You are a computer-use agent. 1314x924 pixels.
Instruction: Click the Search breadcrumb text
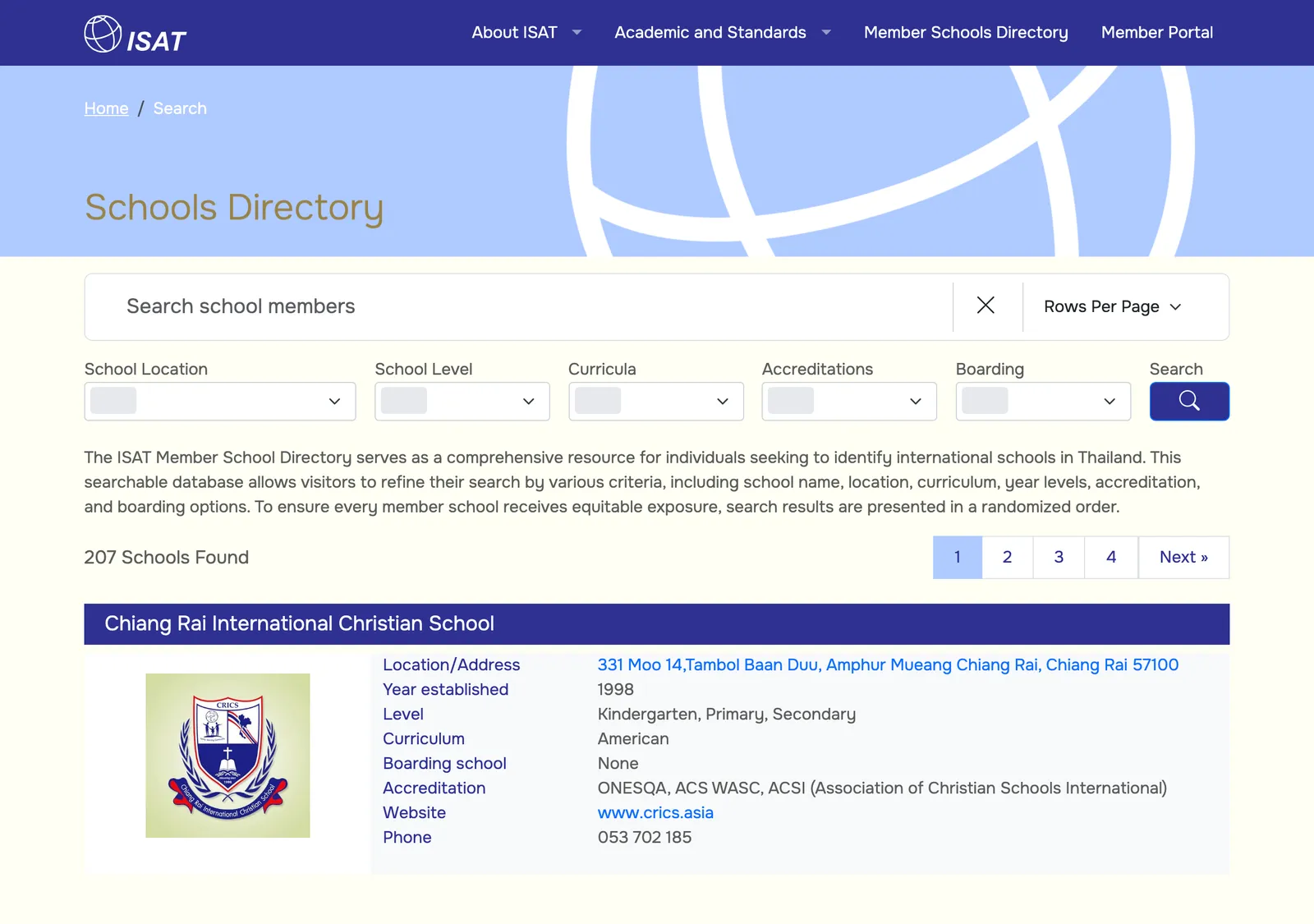click(x=180, y=108)
